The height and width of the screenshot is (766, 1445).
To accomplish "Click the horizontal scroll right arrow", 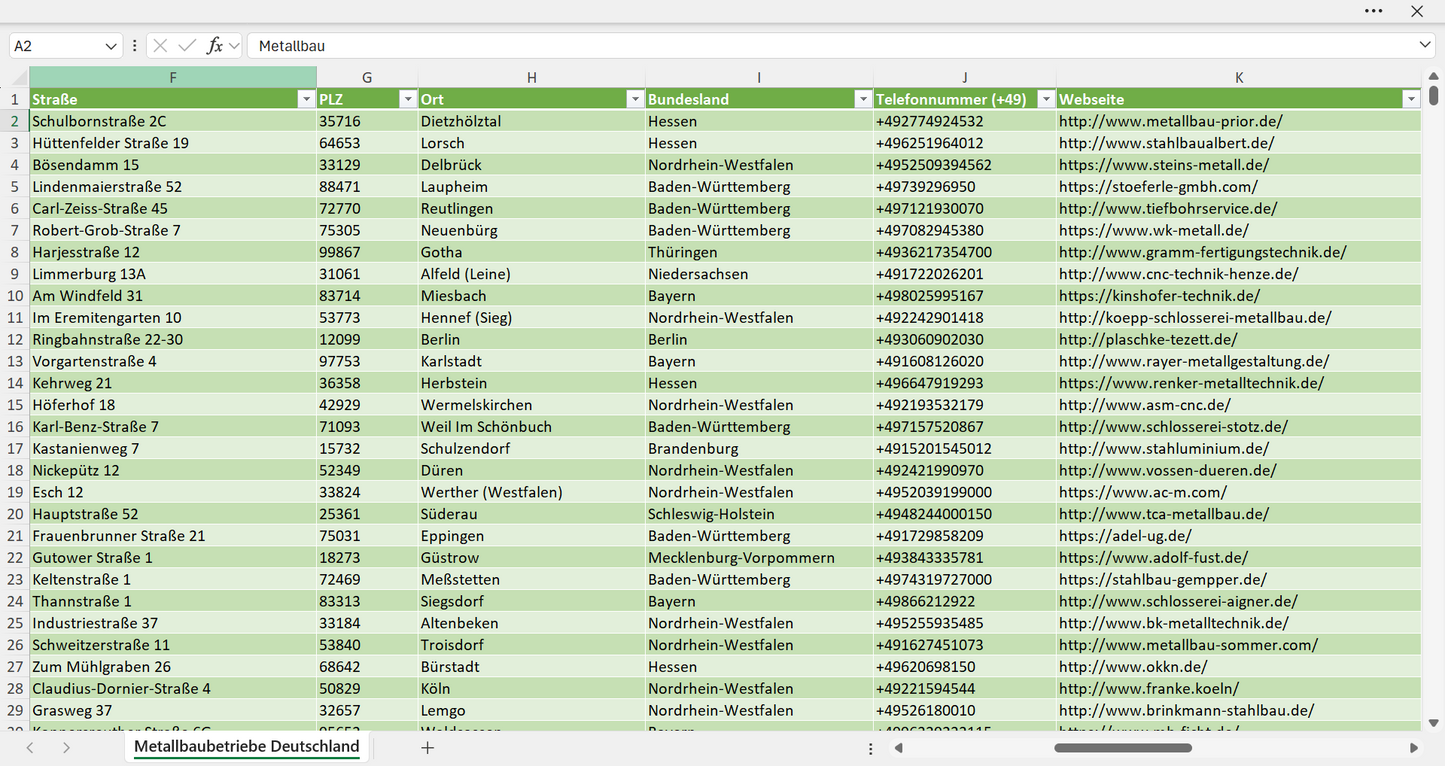I will pos(1414,747).
